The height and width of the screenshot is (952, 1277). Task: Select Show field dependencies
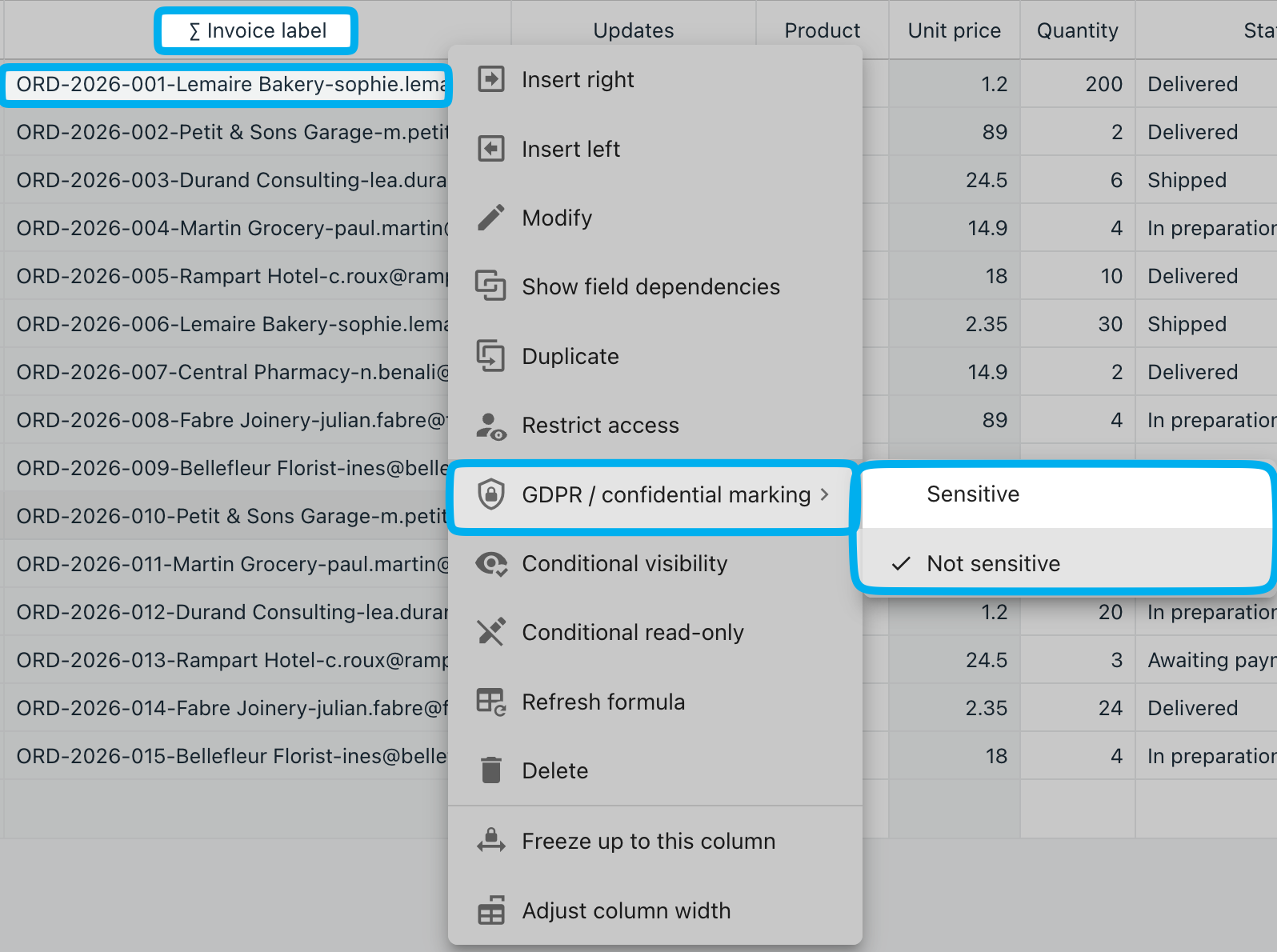pos(655,286)
